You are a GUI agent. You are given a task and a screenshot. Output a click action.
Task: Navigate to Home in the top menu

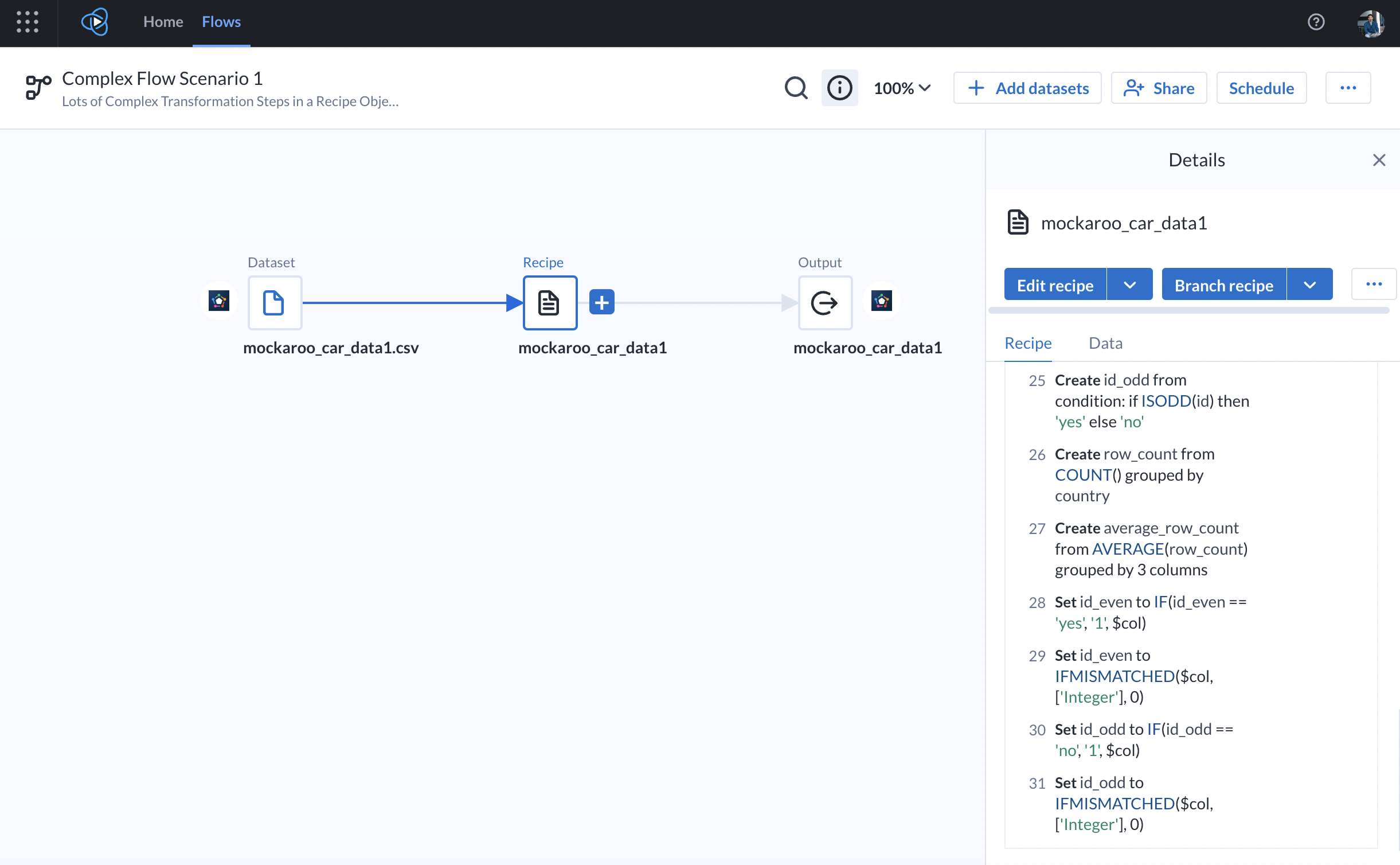click(x=163, y=22)
